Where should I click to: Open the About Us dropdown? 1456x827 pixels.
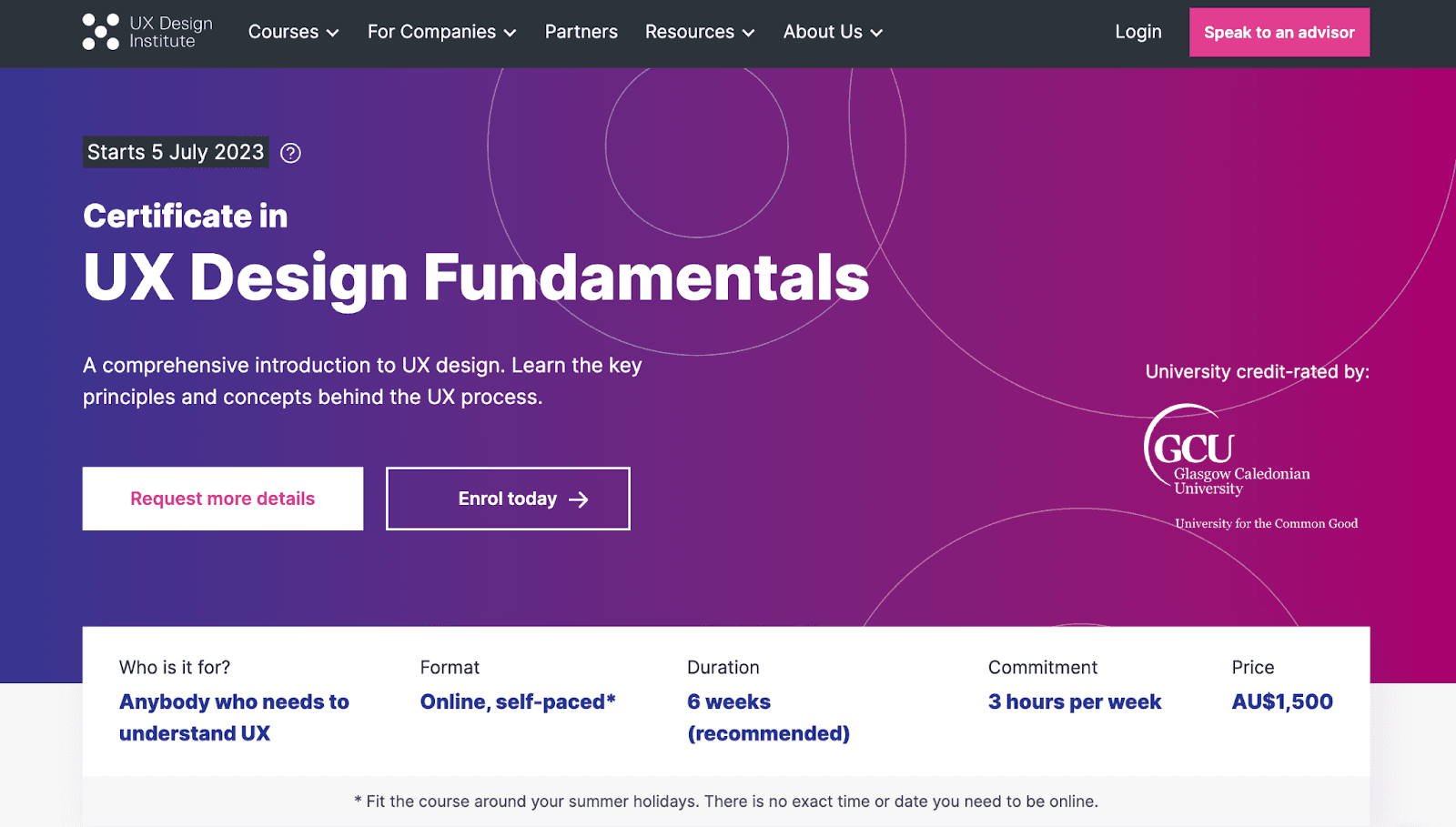tap(831, 32)
